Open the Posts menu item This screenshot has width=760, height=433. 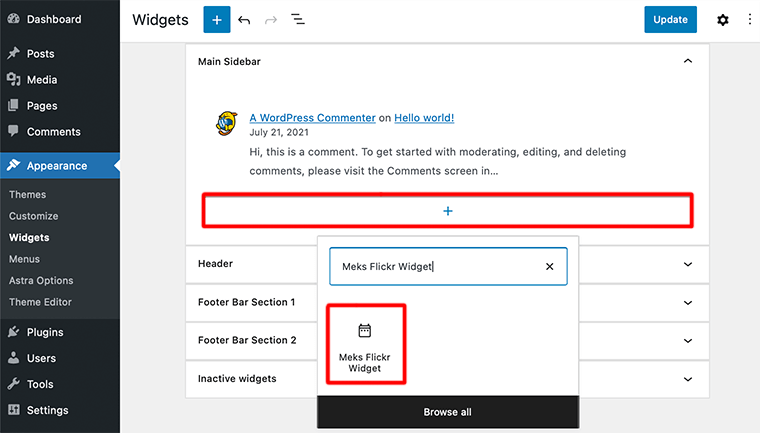41,53
